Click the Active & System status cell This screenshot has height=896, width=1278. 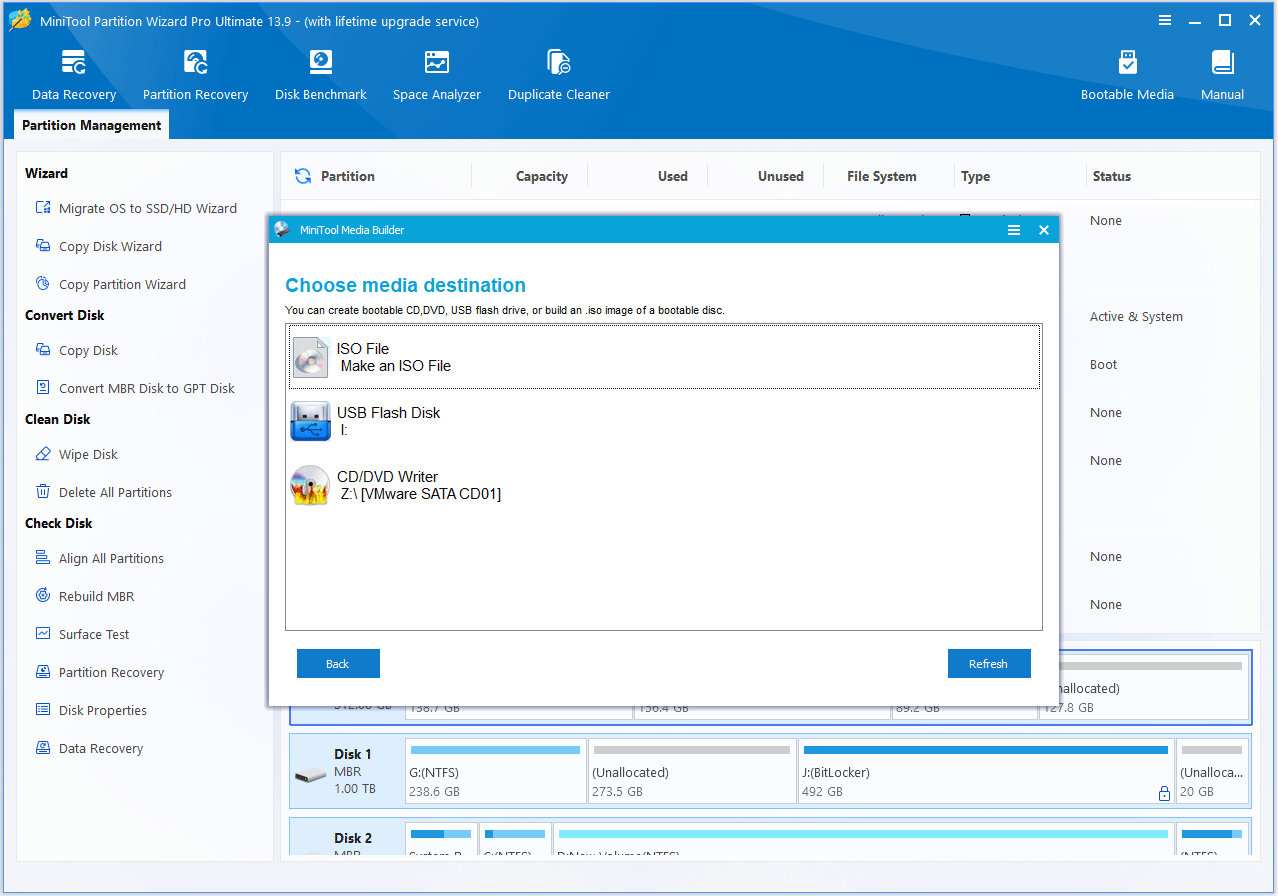tap(1136, 316)
